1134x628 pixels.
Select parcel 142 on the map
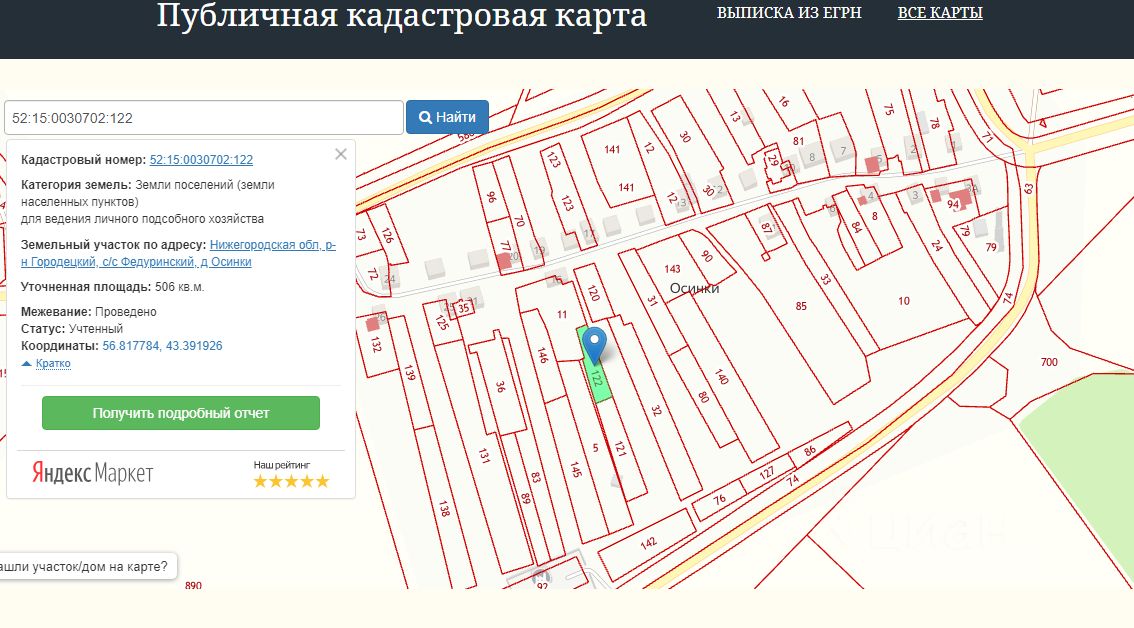click(649, 542)
